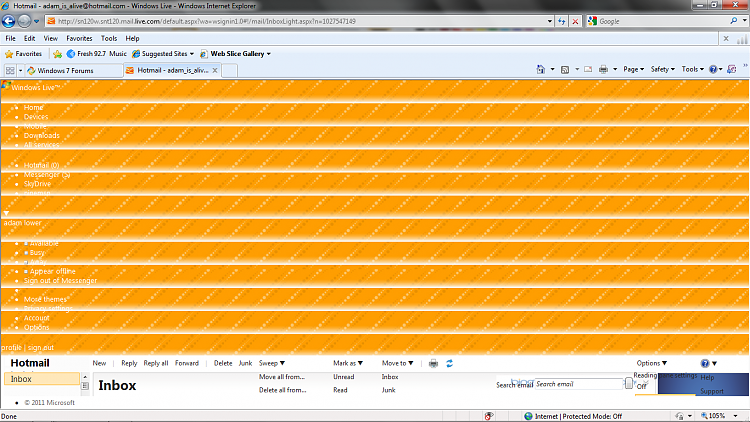Open the Fresh 92.7 Music favorite
Viewport: 750px width, 422px height.
pyautogui.click(x=97, y=54)
